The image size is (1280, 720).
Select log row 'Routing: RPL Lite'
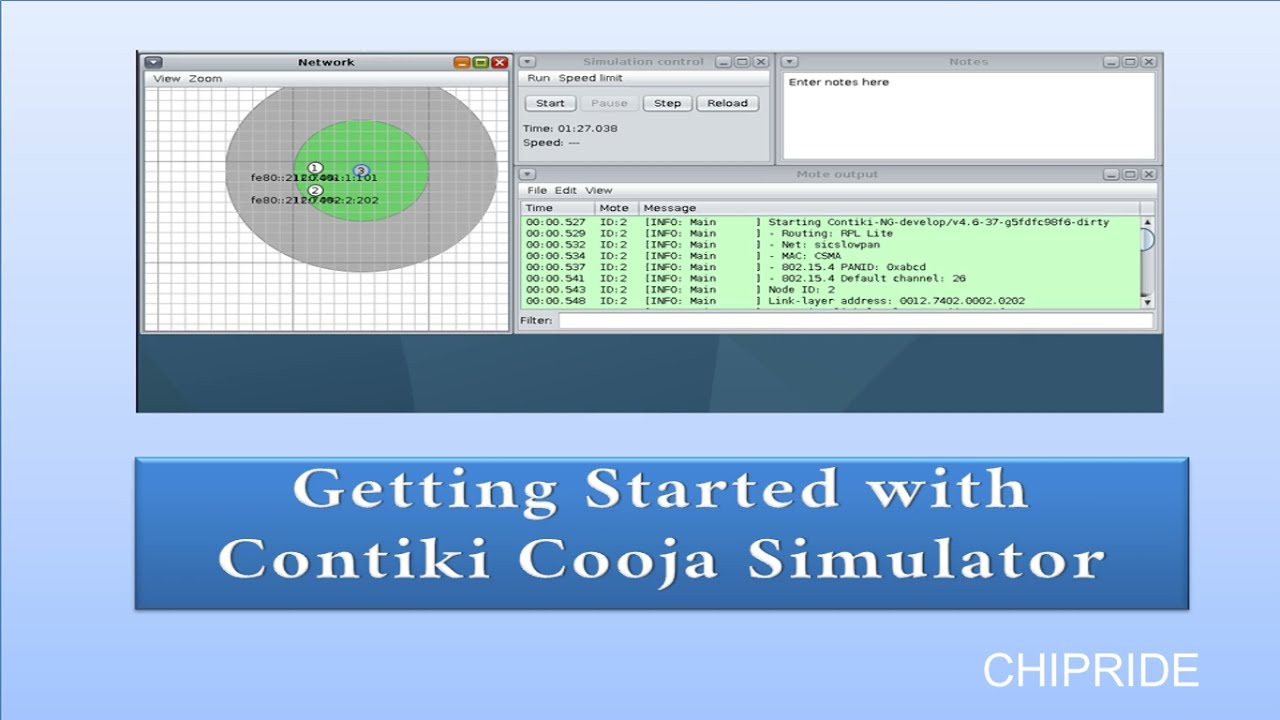click(830, 233)
